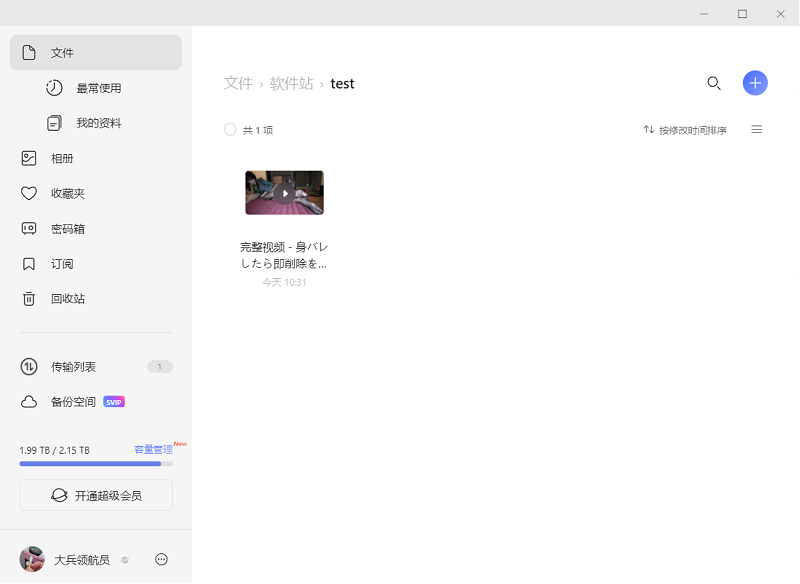Screen dimensions: 800x584
Task: Open 容量管理 storage management
Action: (154, 449)
